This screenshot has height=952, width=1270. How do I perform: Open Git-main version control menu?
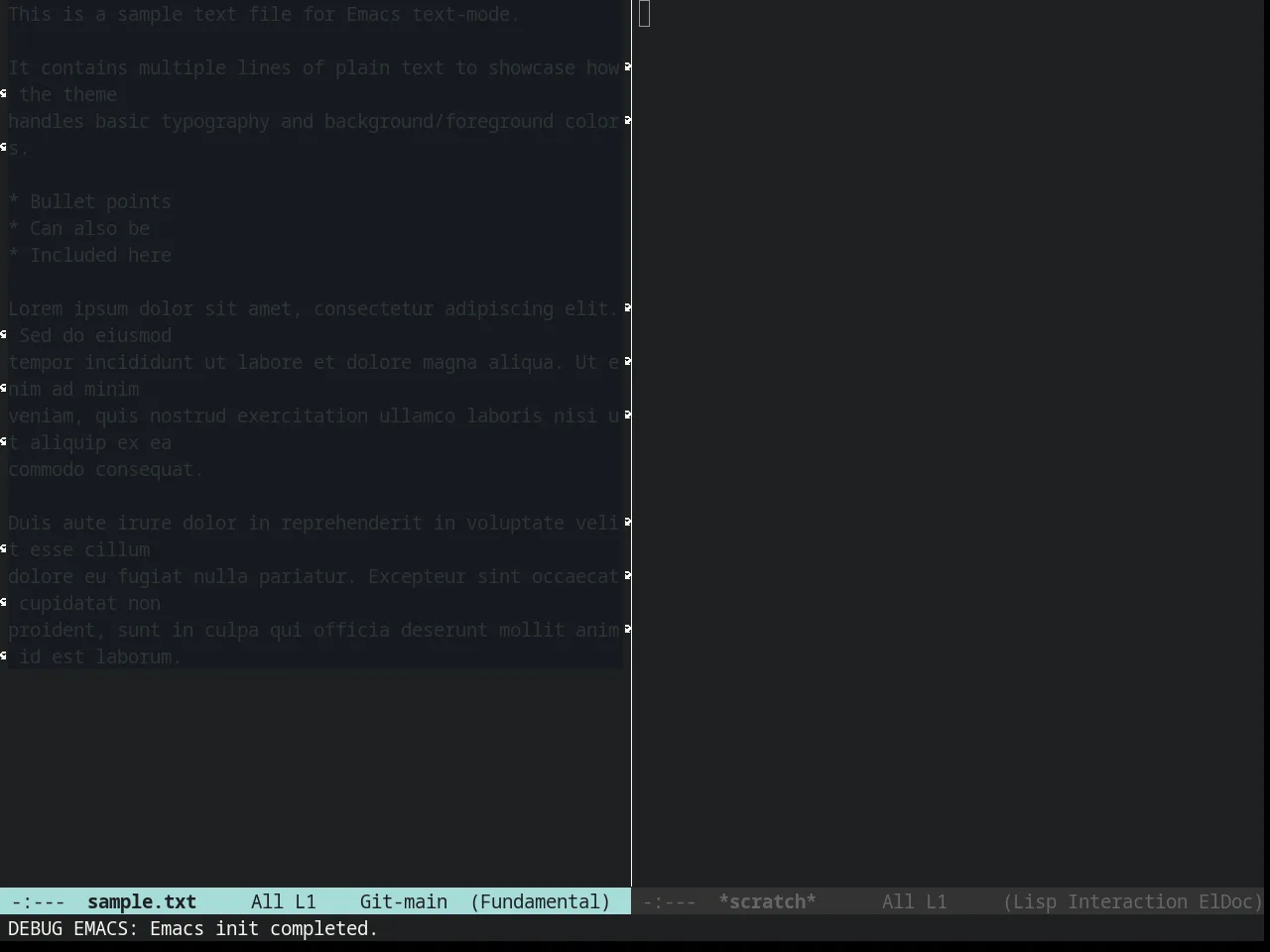tap(403, 901)
